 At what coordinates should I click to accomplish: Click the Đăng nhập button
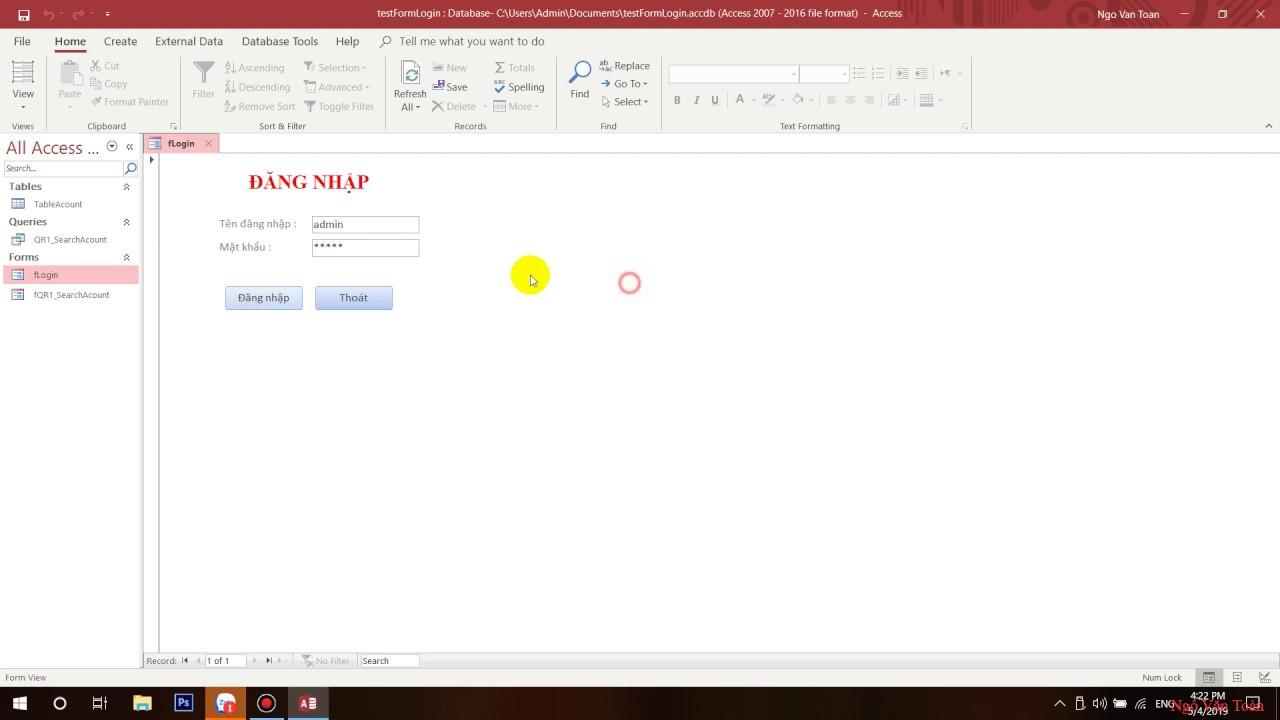point(264,298)
